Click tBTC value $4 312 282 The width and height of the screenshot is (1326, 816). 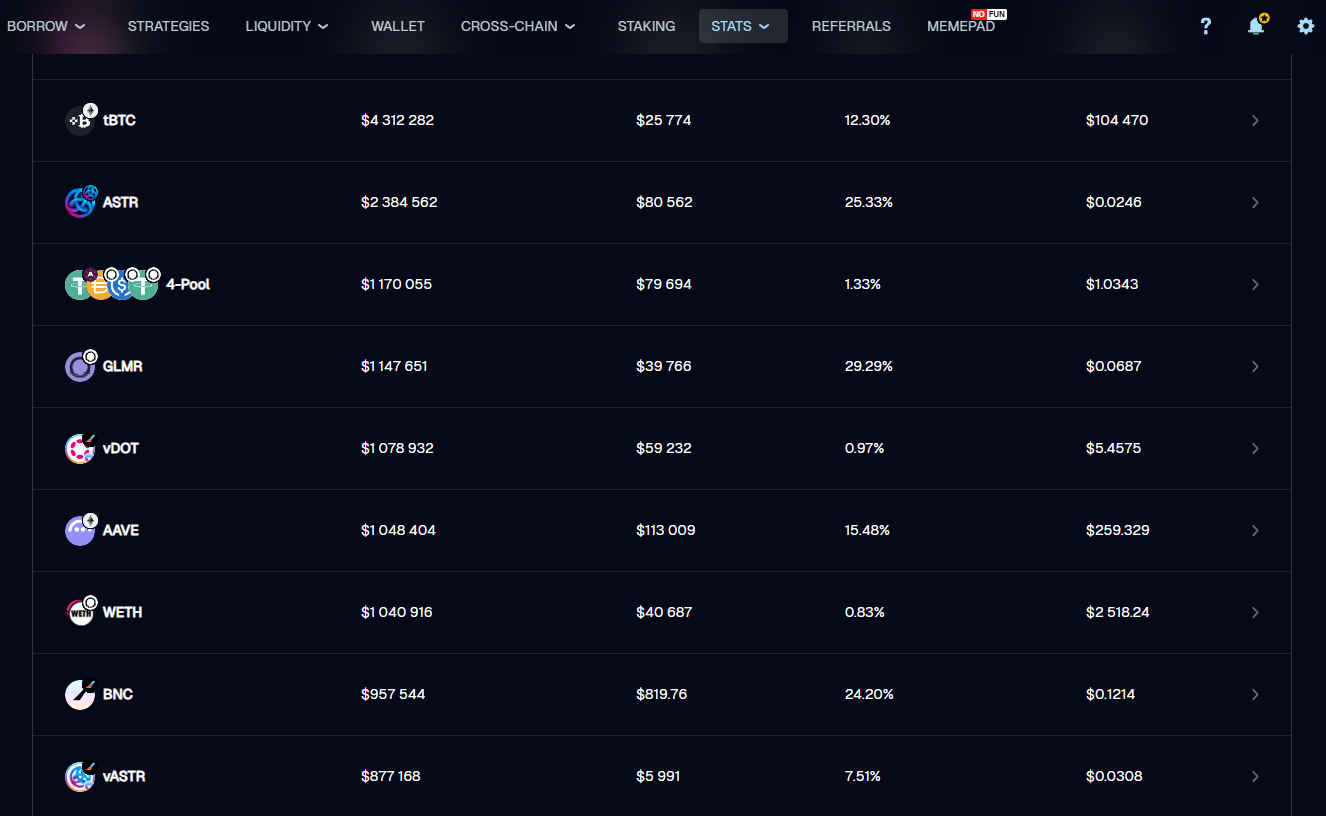[x=397, y=120]
